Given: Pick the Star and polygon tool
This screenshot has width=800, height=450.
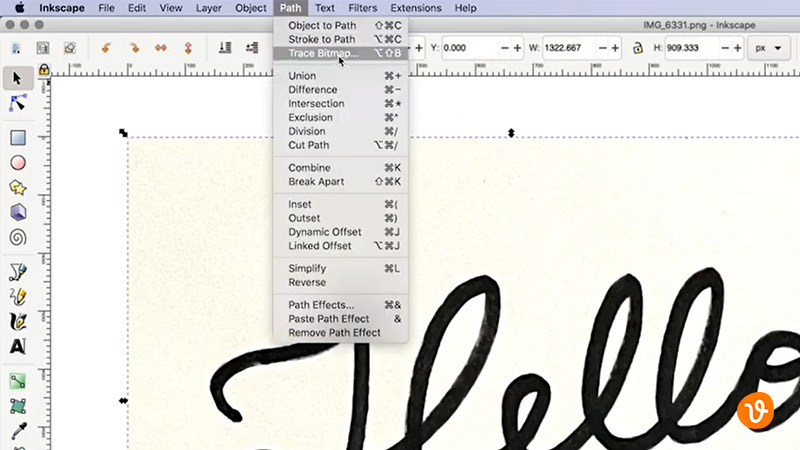Looking at the screenshot, I should tap(18, 188).
